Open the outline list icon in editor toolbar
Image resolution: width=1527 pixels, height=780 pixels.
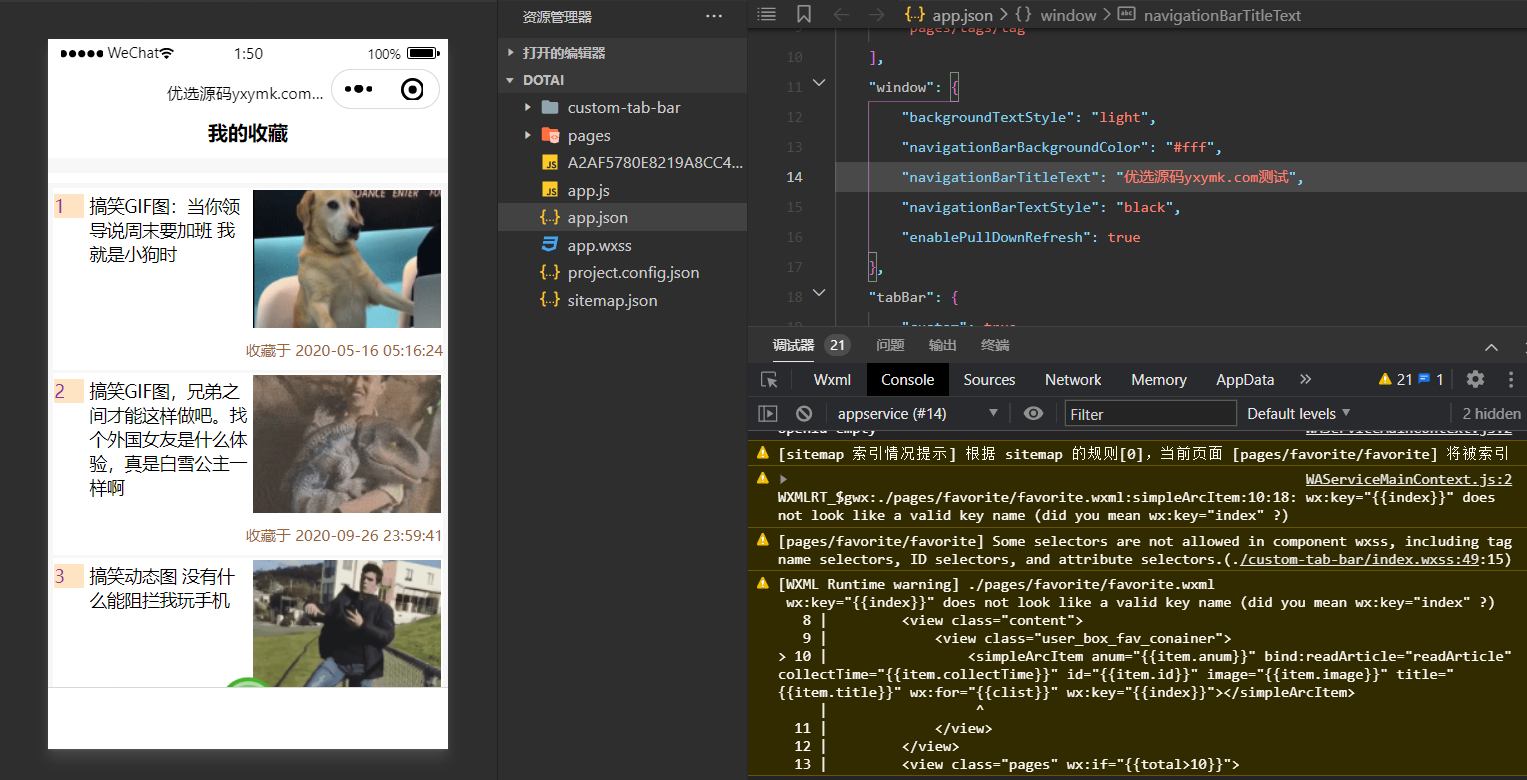pyautogui.click(x=766, y=14)
